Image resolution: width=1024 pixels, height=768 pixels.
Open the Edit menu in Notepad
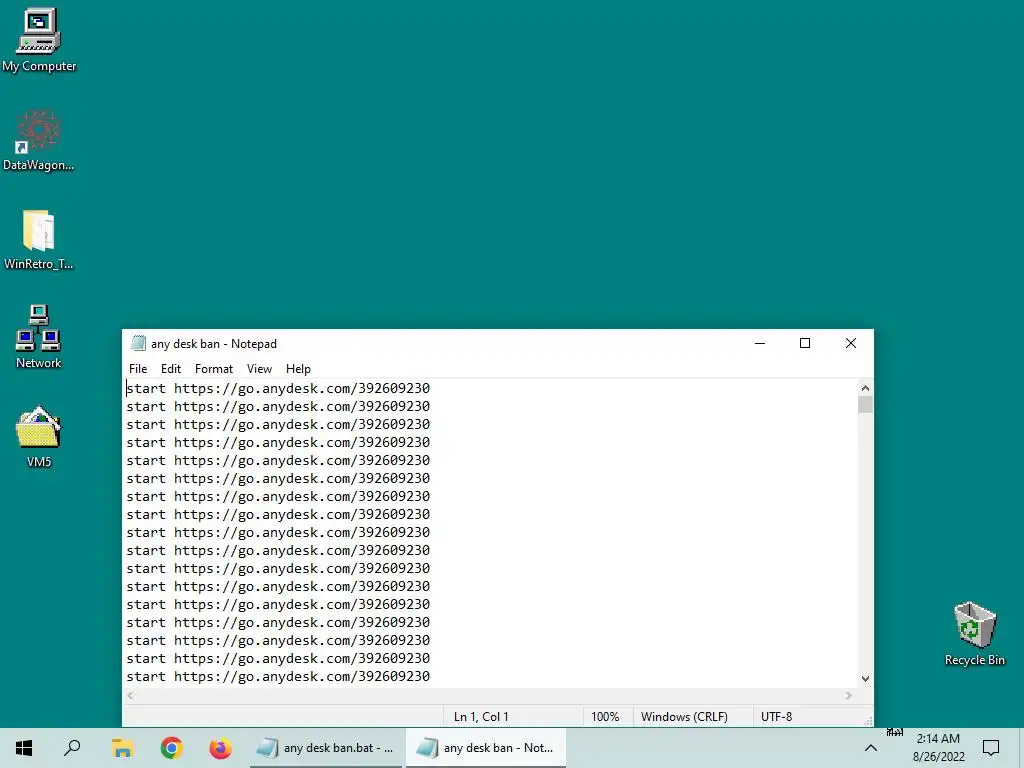point(170,369)
